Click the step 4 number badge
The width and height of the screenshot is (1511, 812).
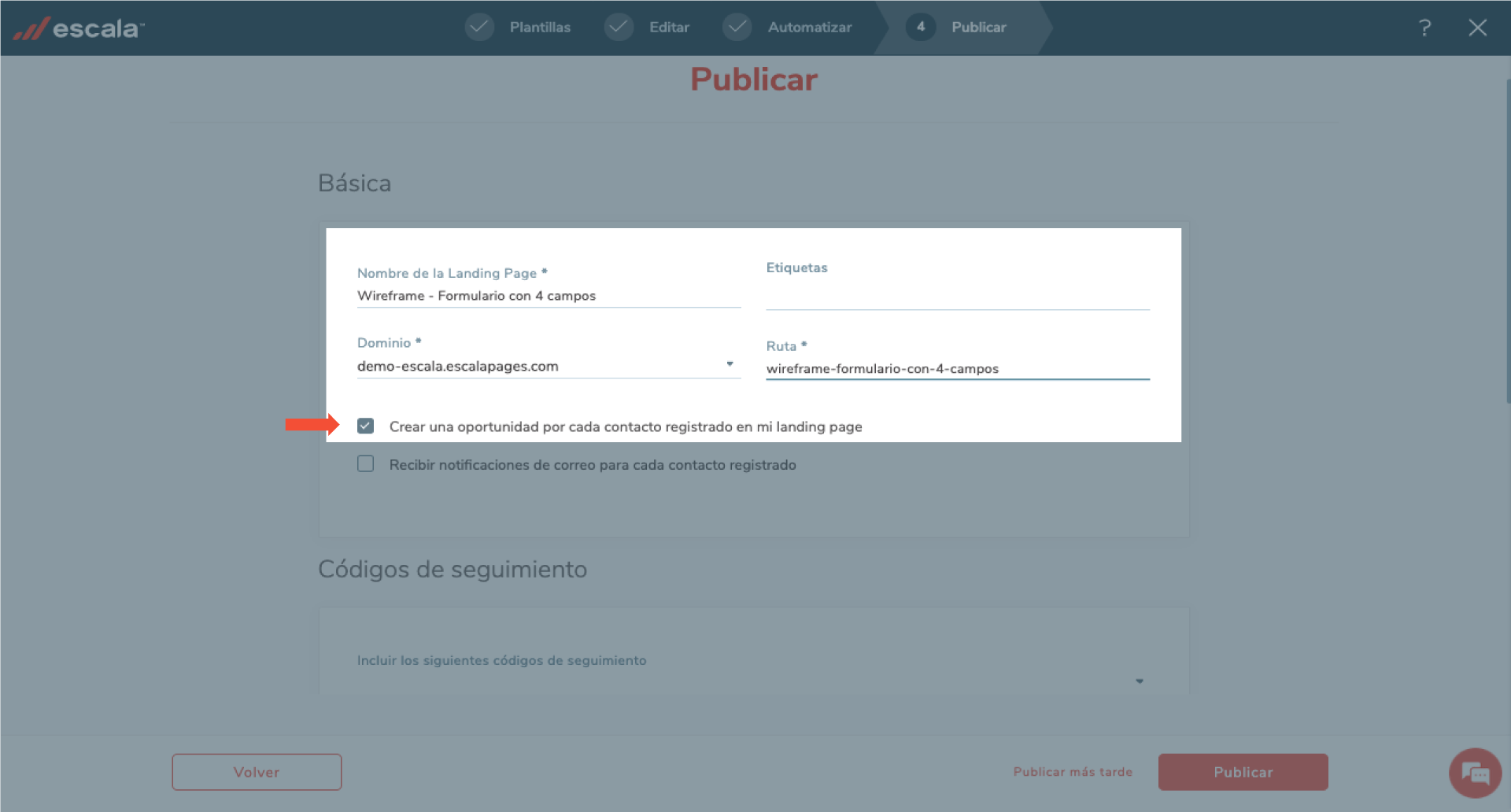(920, 27)
